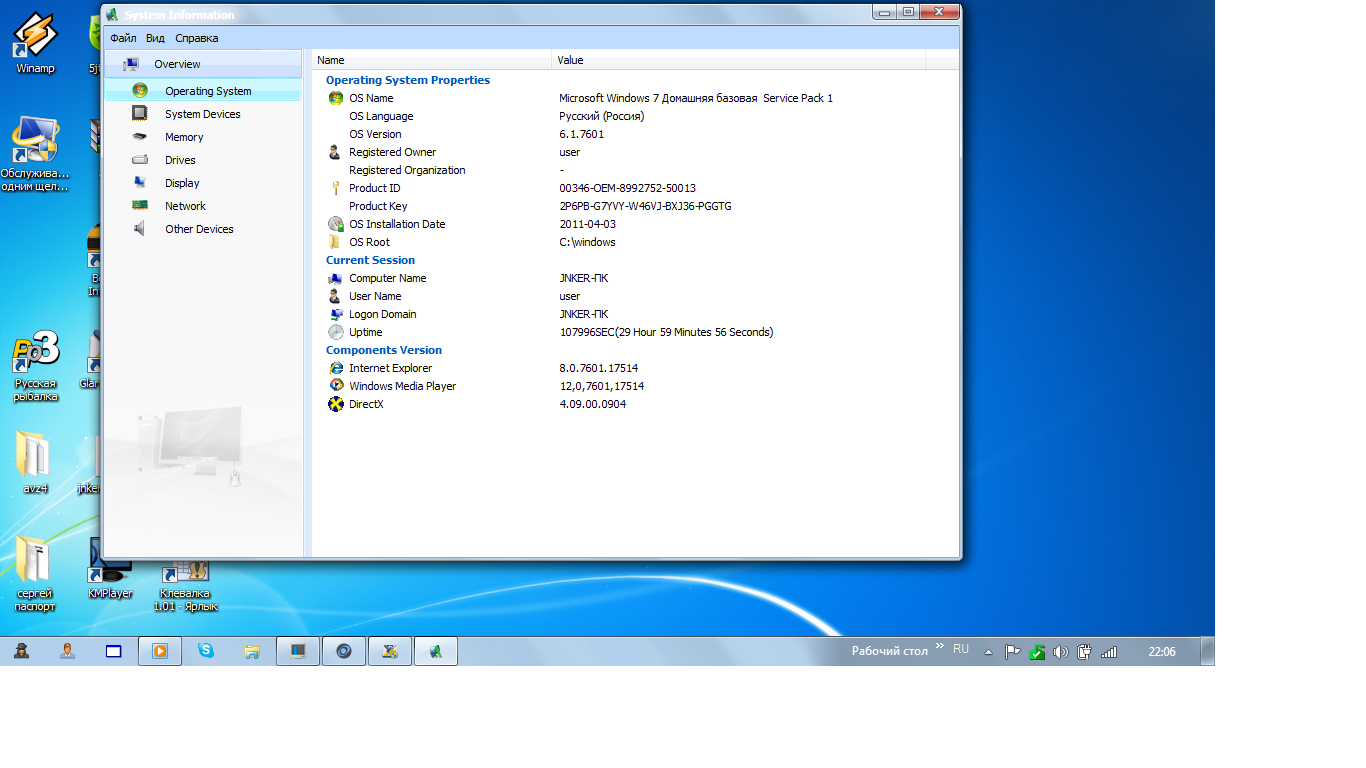Open the Справка menu

tap(196, 38)
